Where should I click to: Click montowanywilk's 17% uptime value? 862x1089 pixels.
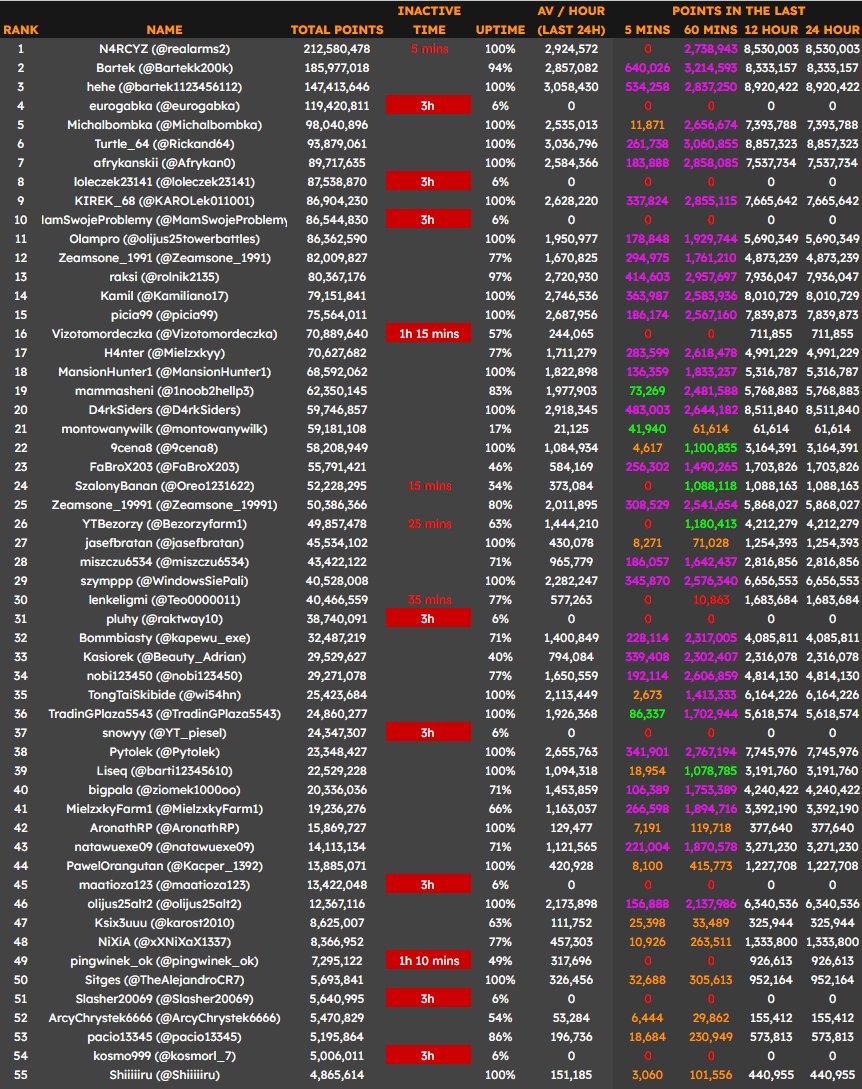coord(500,429)
